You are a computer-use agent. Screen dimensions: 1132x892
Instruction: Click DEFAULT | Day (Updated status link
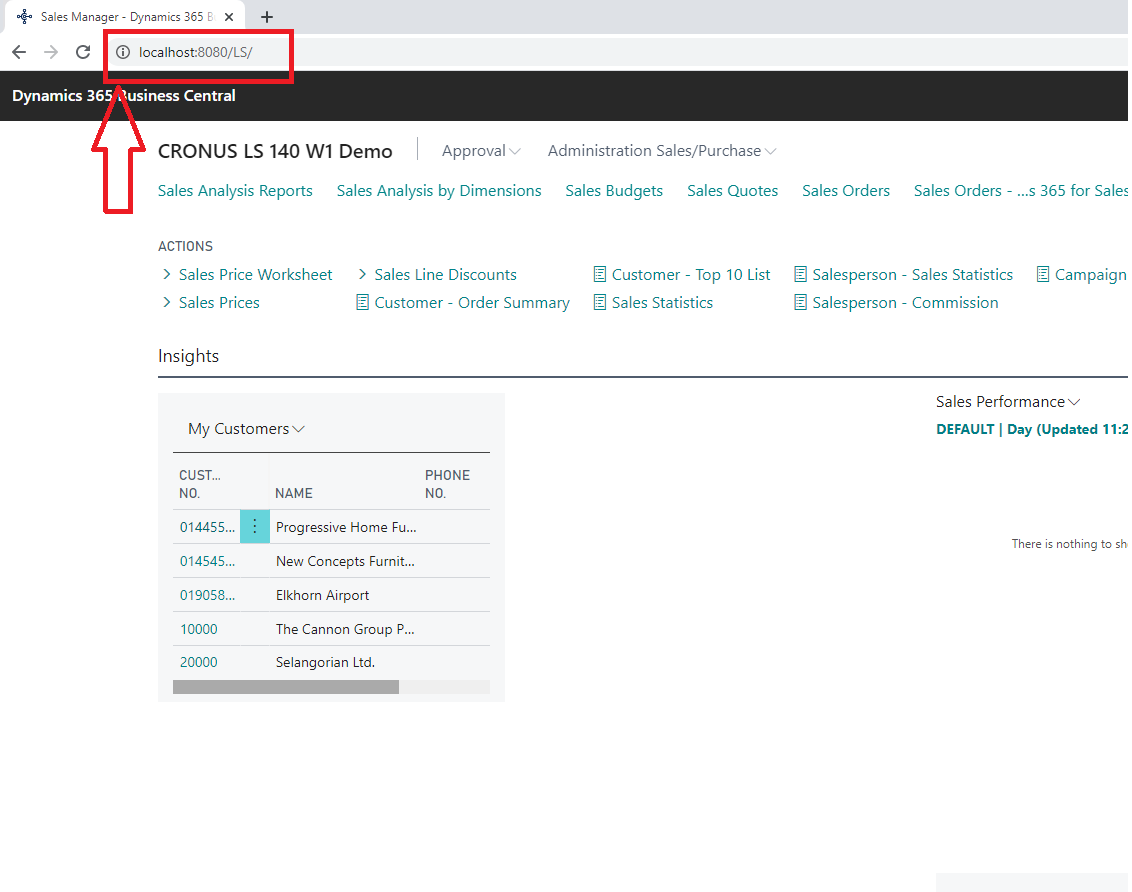tap(1032, 429)
